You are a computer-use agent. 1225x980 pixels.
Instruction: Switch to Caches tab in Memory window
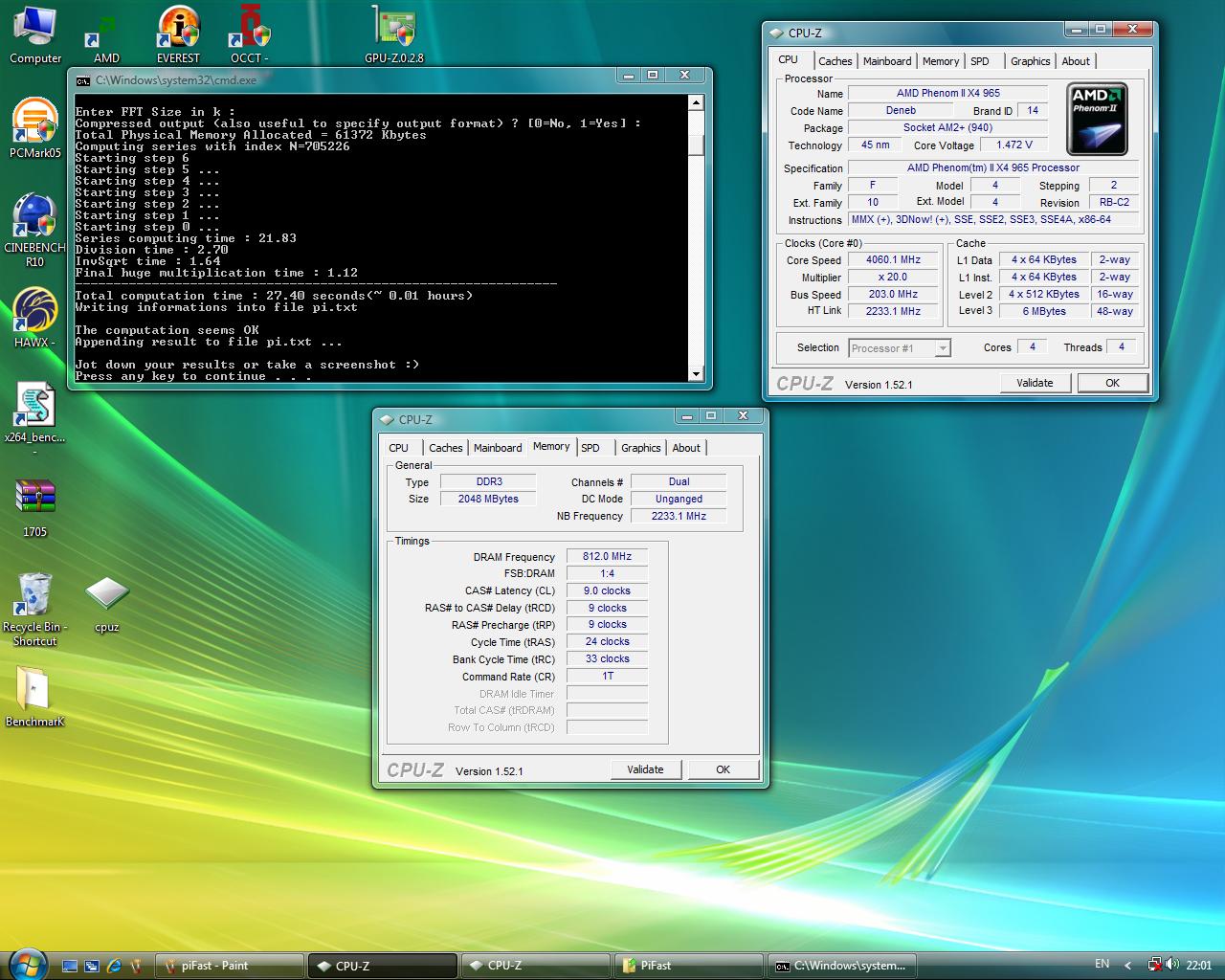point(445,448)
